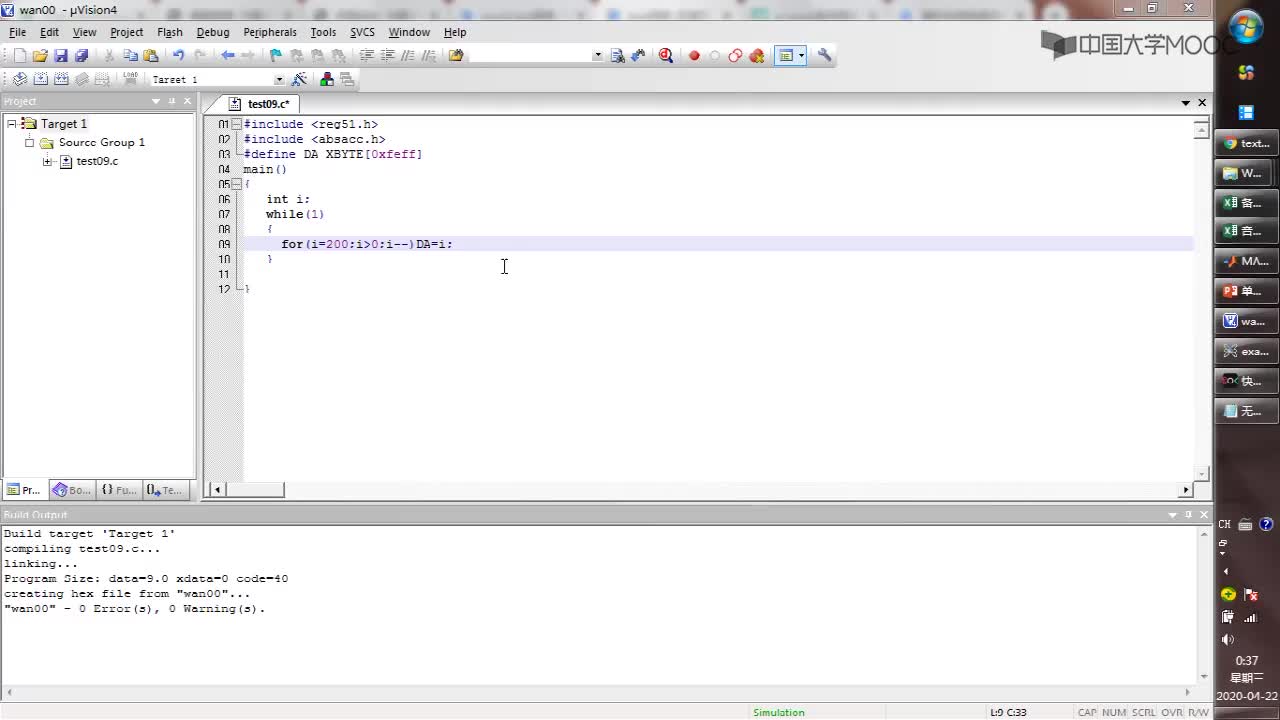
Task: Close the test09.c editor tab
Action: tap(1202, 103)
